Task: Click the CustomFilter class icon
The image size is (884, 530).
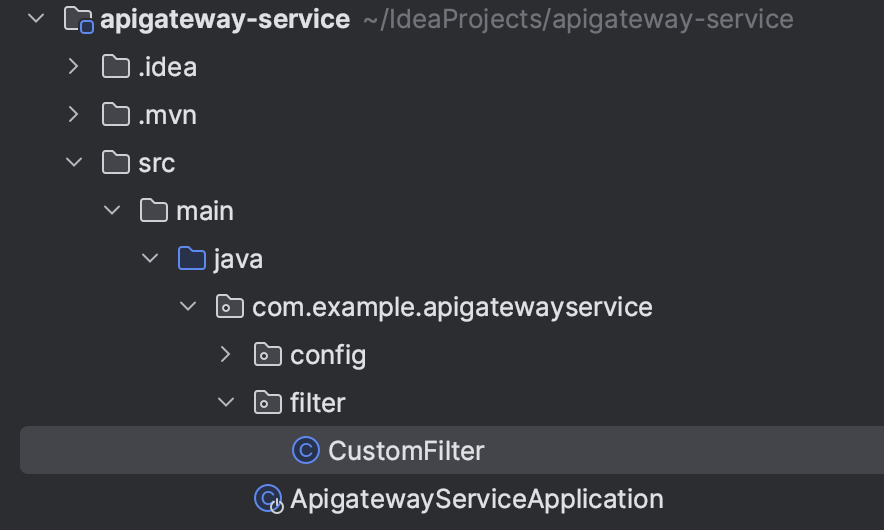Action: 305,451
